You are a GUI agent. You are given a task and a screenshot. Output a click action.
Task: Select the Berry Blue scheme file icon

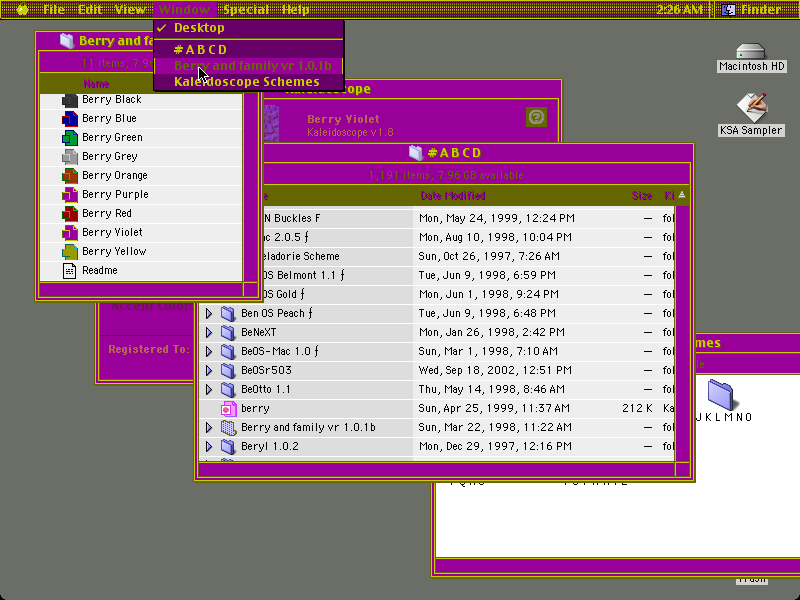pos(69,119)
